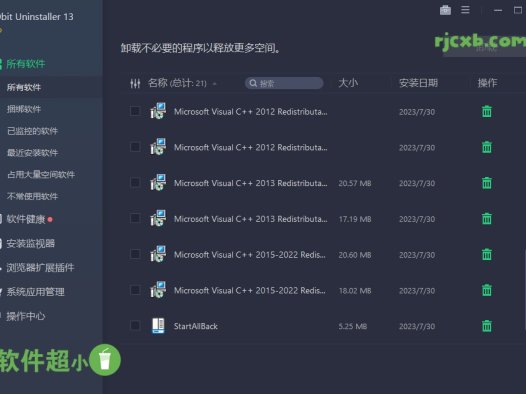Show 占用大量空间软件
The width and height of the screenshot is (526, 394).
coord(41,174)
